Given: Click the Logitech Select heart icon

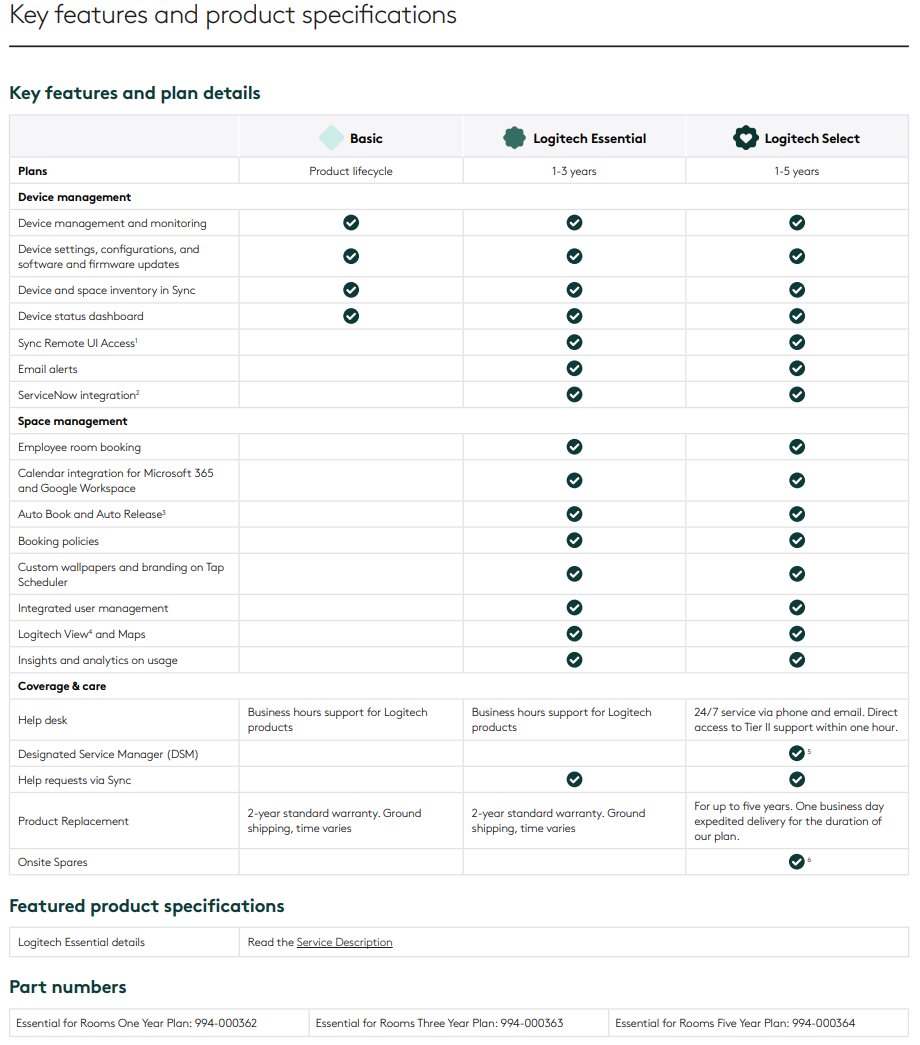Looking at the screenshot, I should pos(745,138).
